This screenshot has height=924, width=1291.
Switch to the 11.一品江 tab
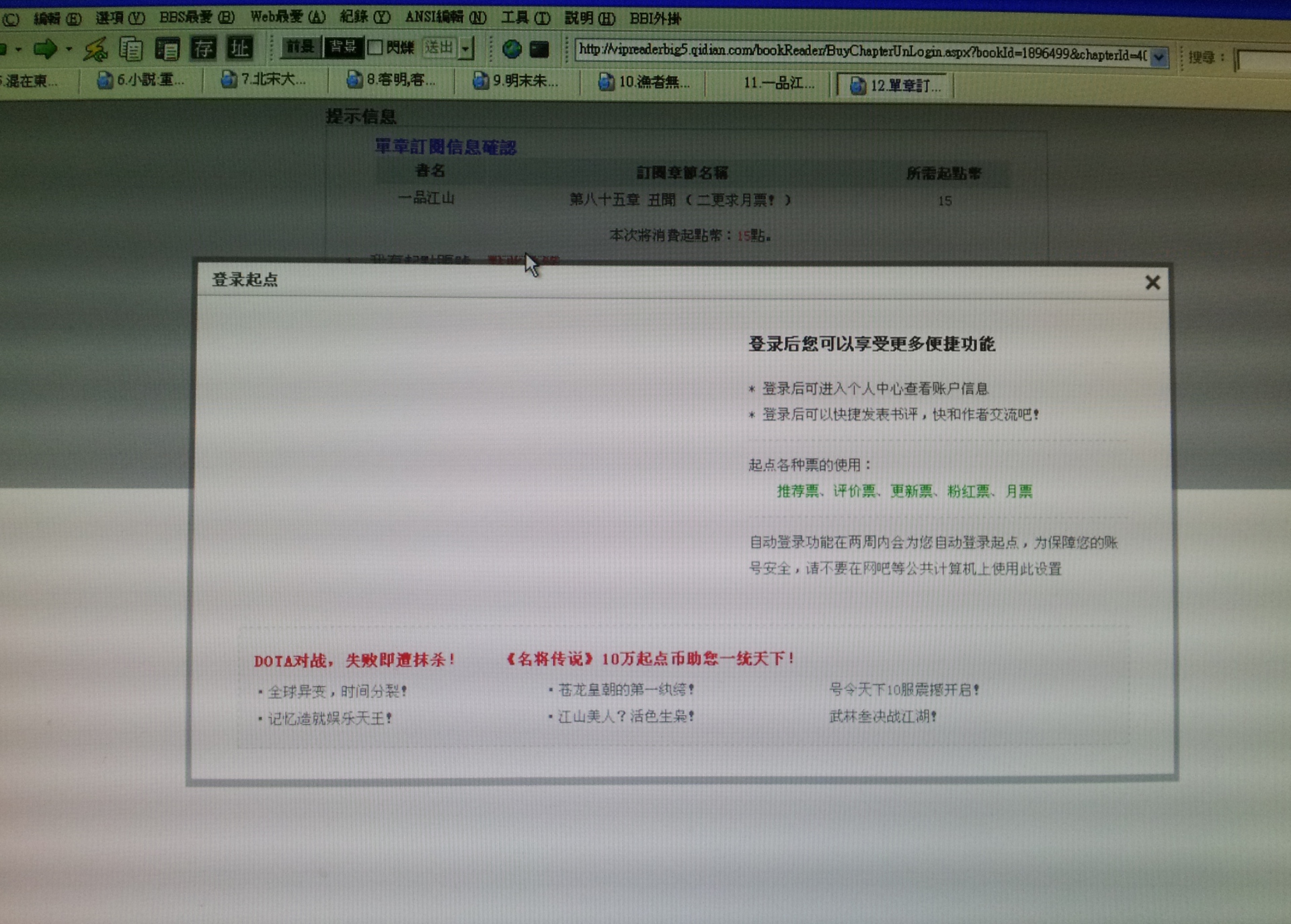pos(778,83)
